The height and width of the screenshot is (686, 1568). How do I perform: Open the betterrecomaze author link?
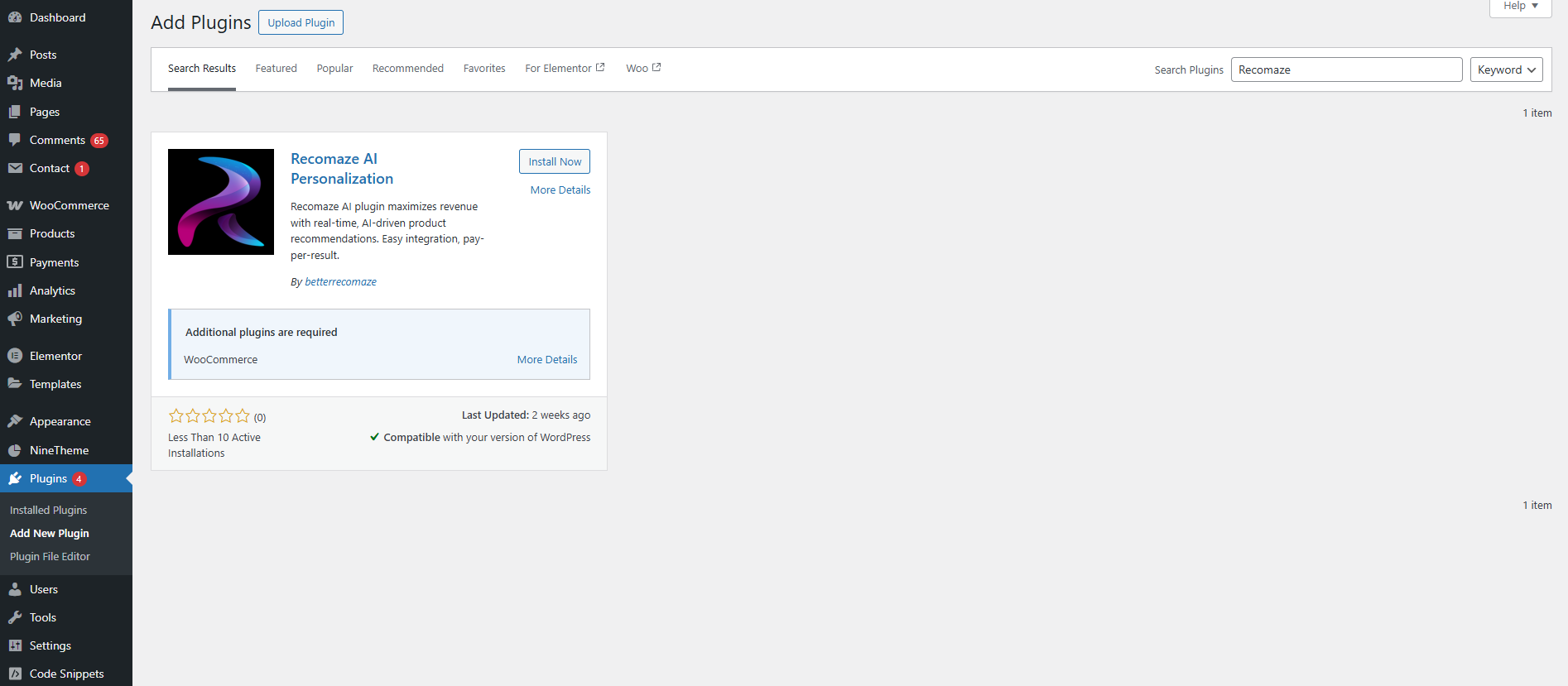(x=340, y=282)
